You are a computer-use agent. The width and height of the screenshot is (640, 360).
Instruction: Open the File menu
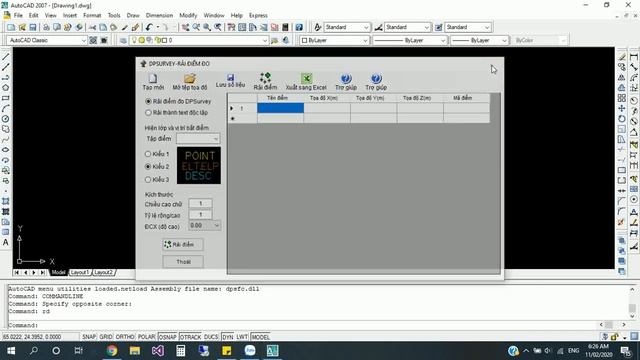18,16
